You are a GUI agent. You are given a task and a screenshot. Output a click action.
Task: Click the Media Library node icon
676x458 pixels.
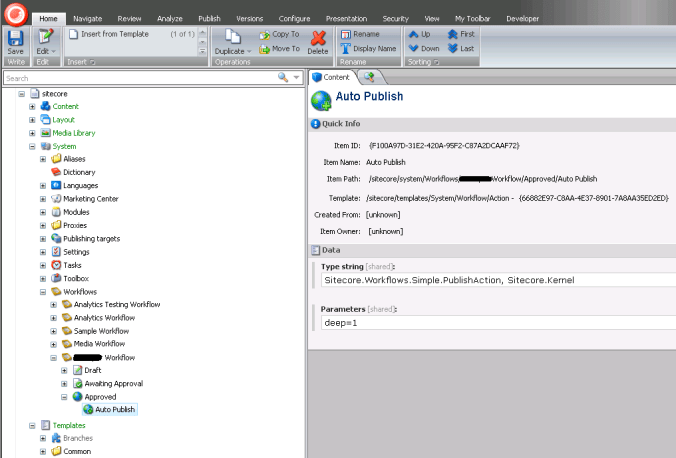point(45,133)
